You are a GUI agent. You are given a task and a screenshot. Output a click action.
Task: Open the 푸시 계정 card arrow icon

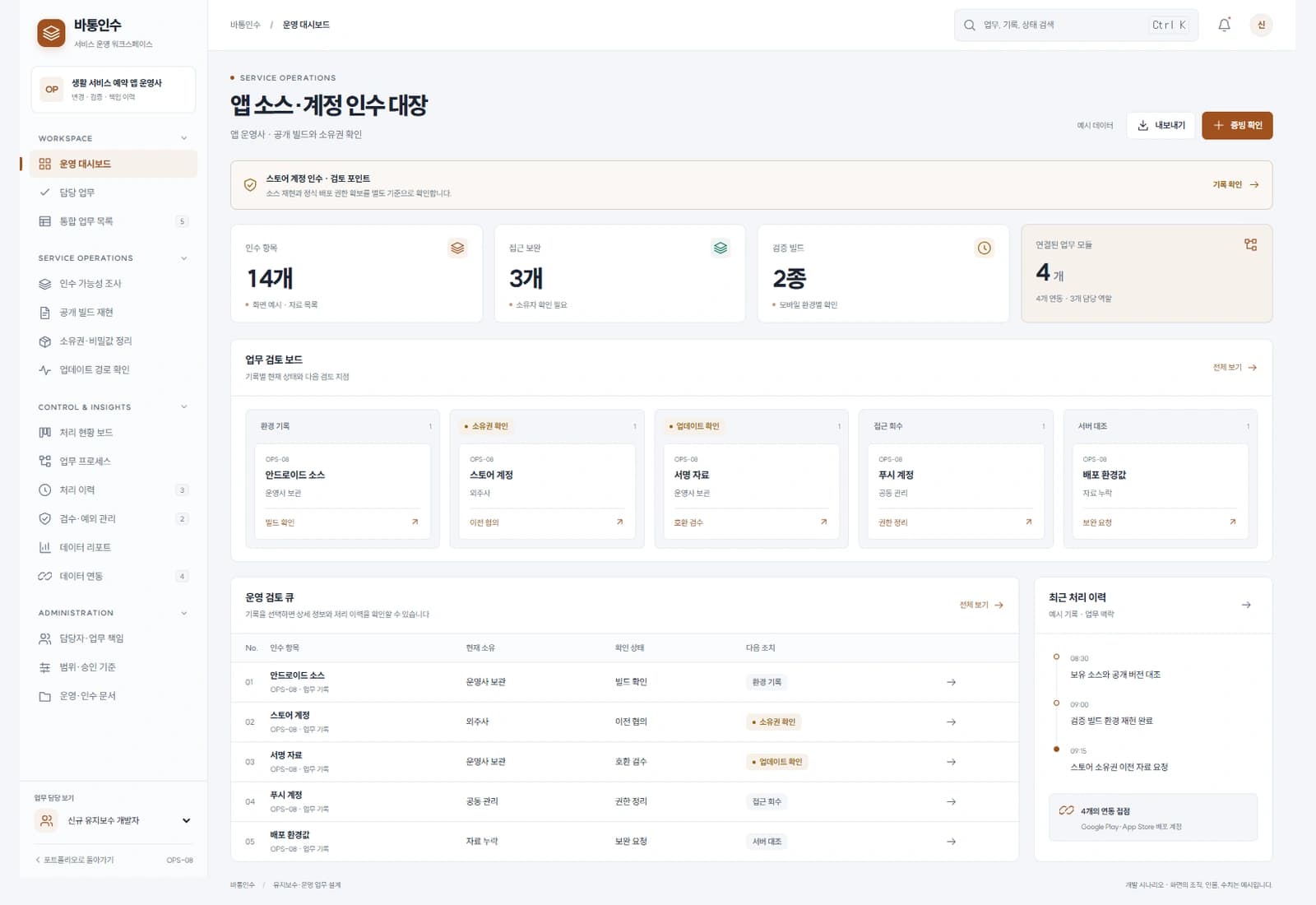point(1028,522)
